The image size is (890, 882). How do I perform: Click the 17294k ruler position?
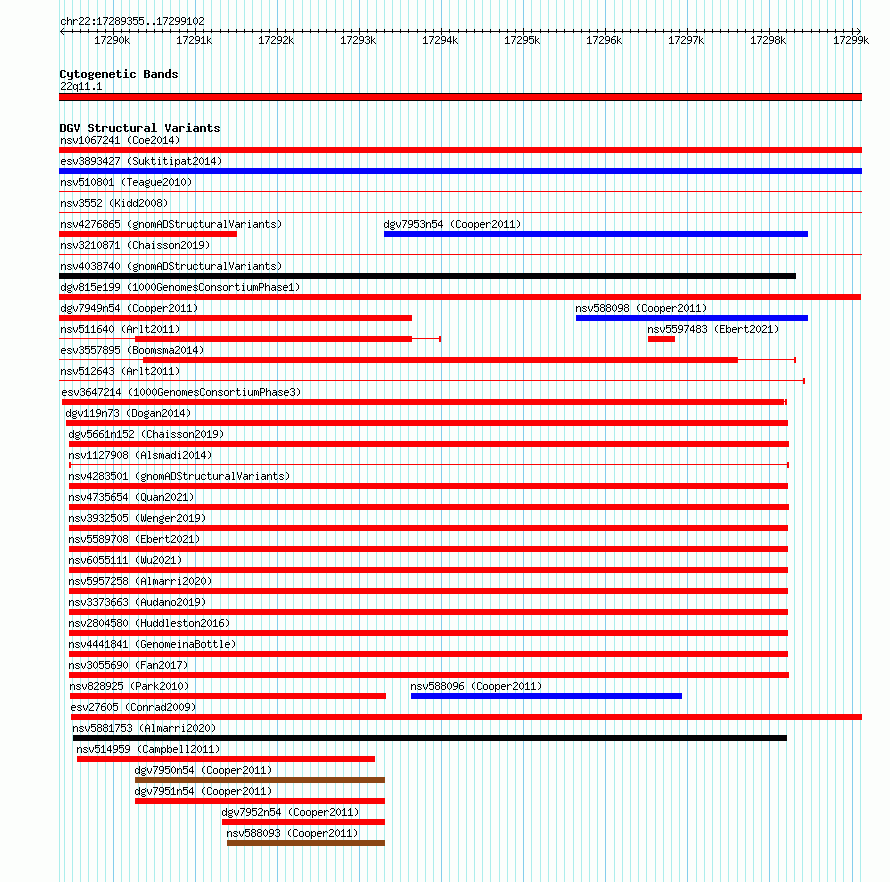440,40
